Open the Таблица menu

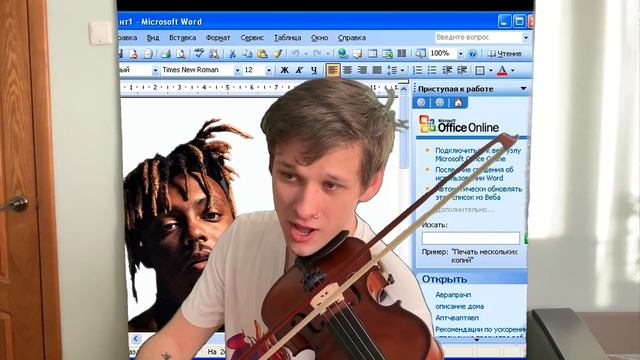pyautogui.click(x=287, y=38)
